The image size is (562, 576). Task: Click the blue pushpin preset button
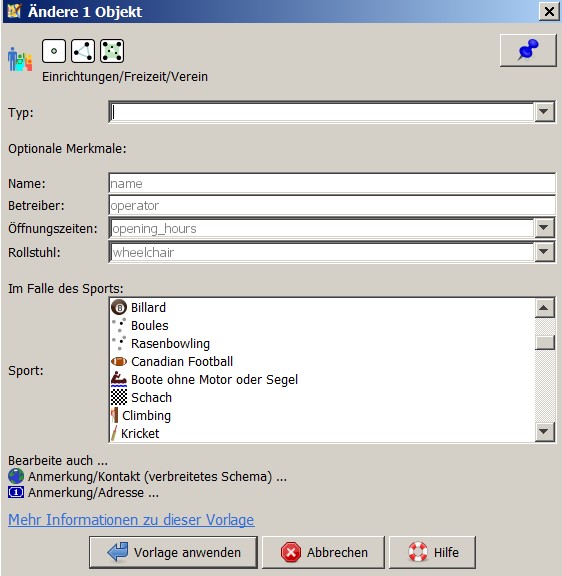click(x=528, y=50)
